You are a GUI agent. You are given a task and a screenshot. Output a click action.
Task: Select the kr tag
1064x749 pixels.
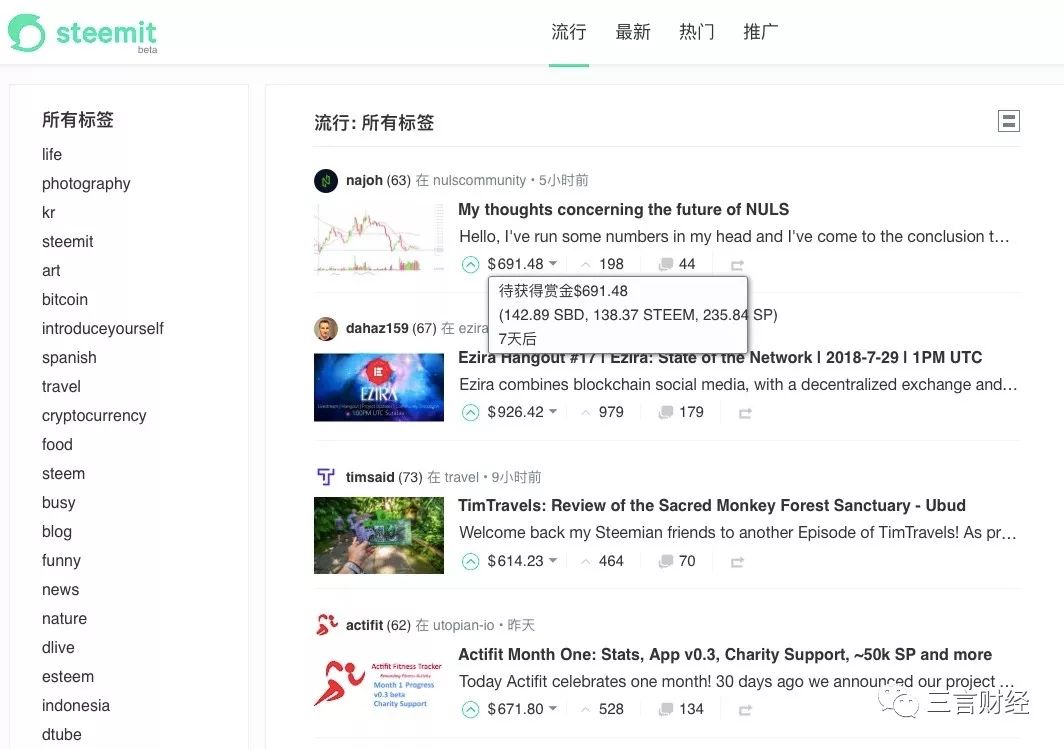pos(48,212)
